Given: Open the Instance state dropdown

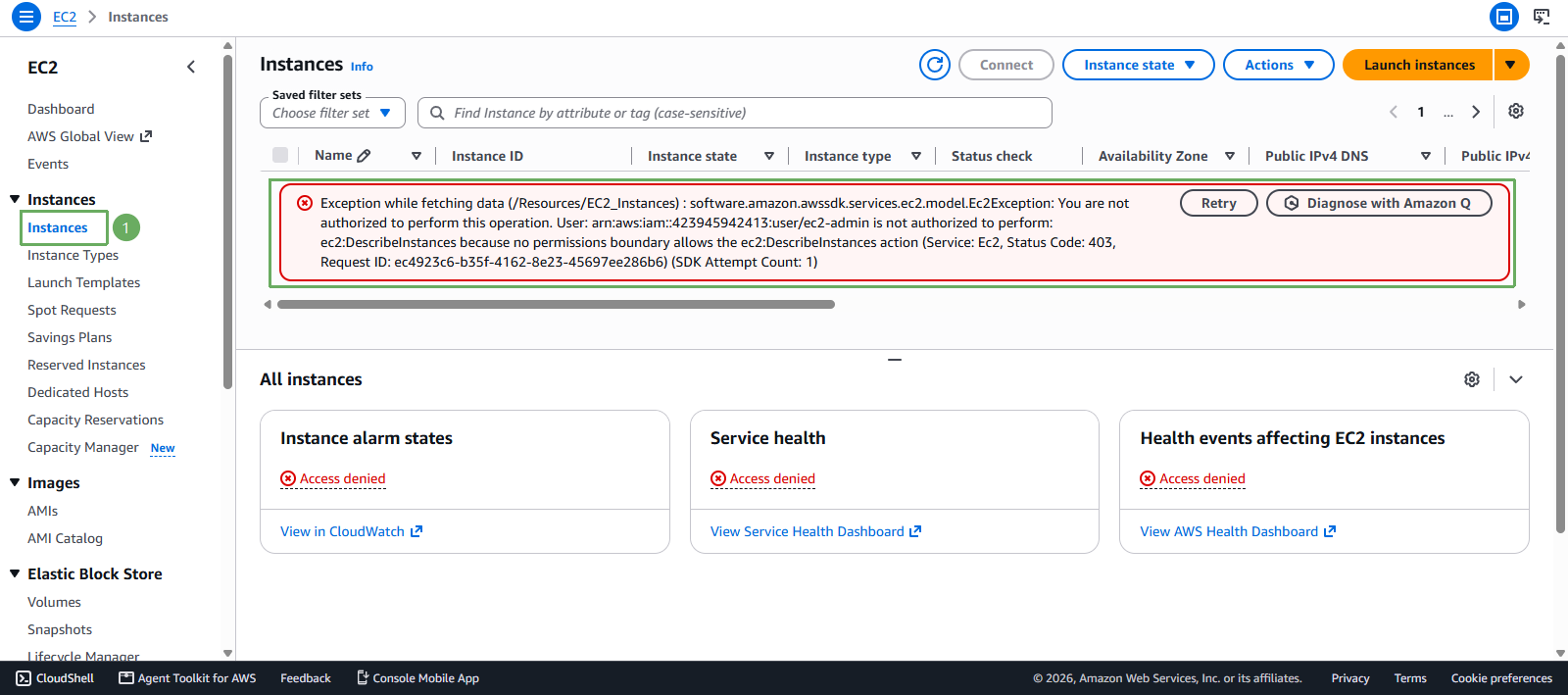Looking at the screenshot, I should pos(1139,65).
